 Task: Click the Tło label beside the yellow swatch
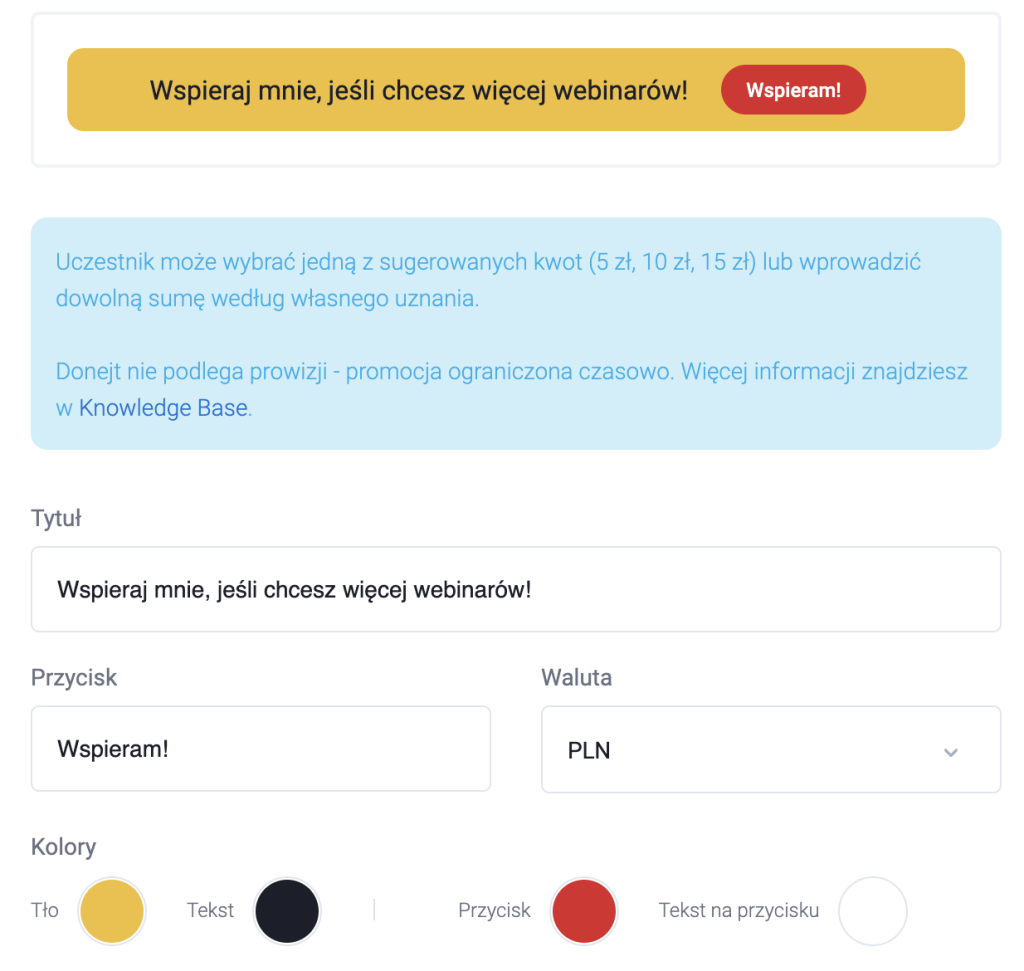tap(45, 910)
